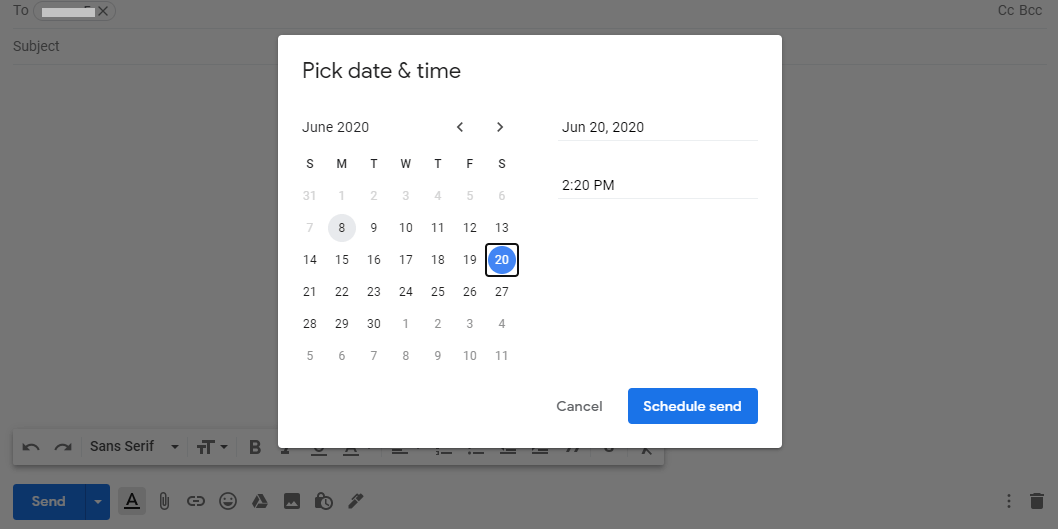Viewport: 1058px width, 529px height.
Task: Select June 25 in the calendar
Action: point(438,291)
